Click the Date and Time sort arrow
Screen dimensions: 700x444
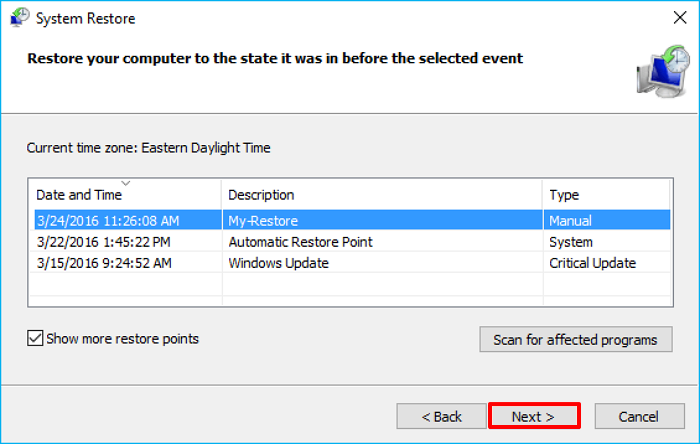pos(125,183)
